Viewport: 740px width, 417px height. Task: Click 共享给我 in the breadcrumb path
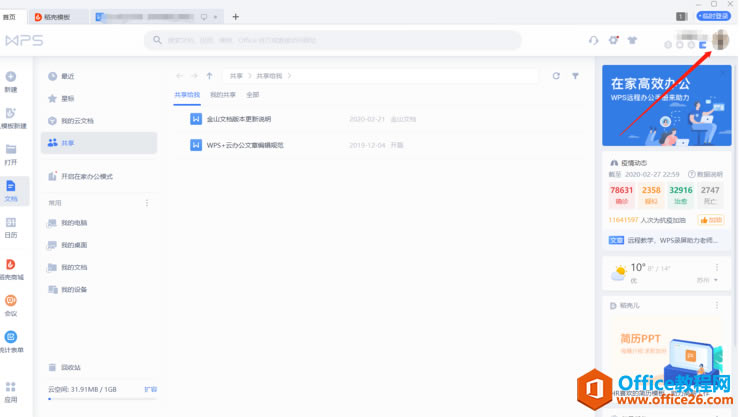click(269, 76)
